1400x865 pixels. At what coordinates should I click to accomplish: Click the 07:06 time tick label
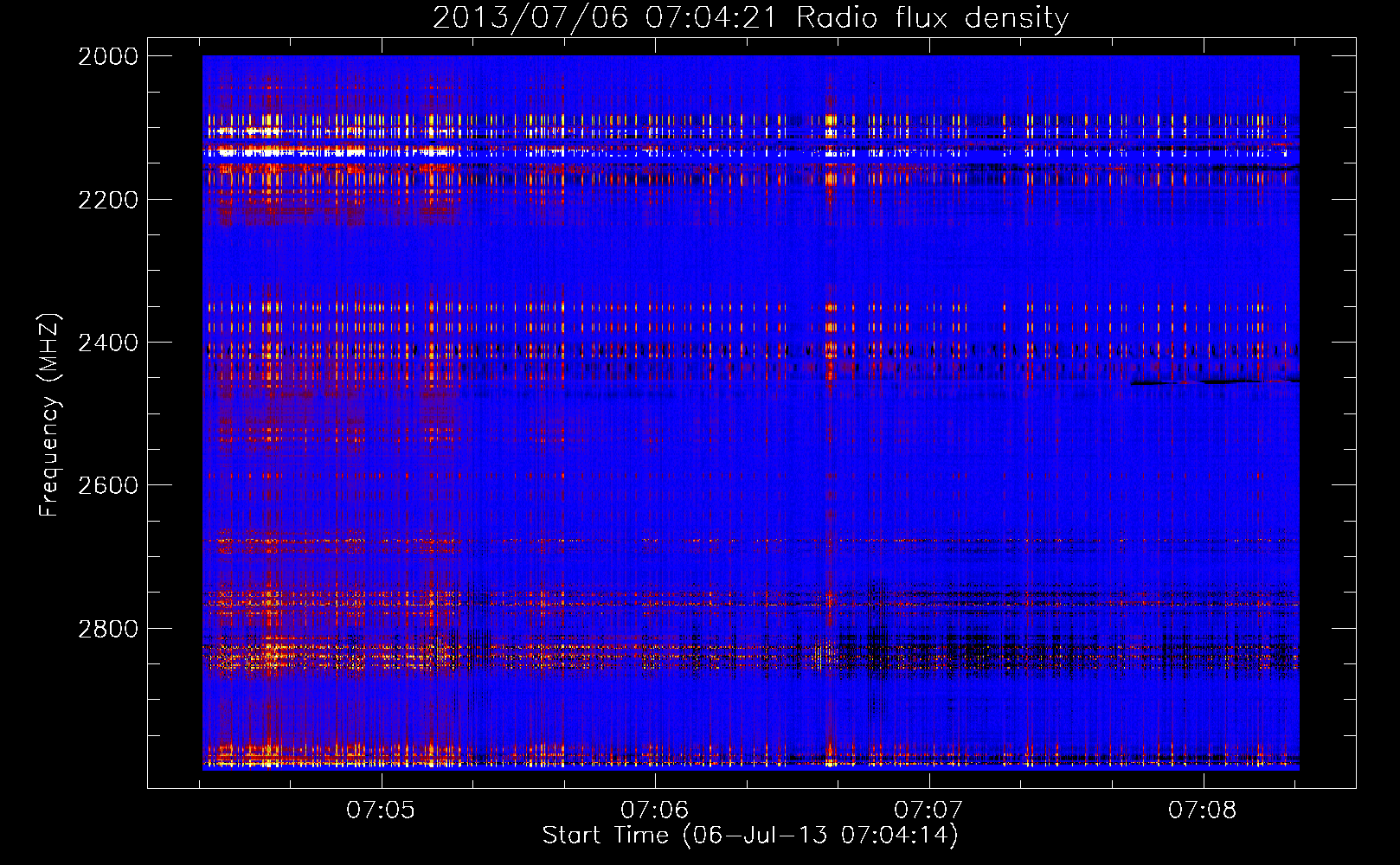[x=655, y=811]
